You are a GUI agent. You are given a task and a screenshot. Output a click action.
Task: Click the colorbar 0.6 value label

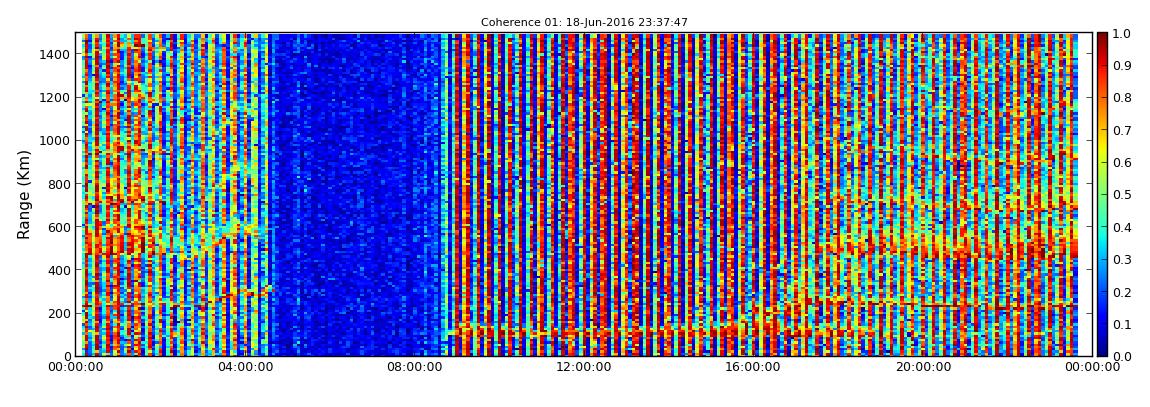point(1121,163)
